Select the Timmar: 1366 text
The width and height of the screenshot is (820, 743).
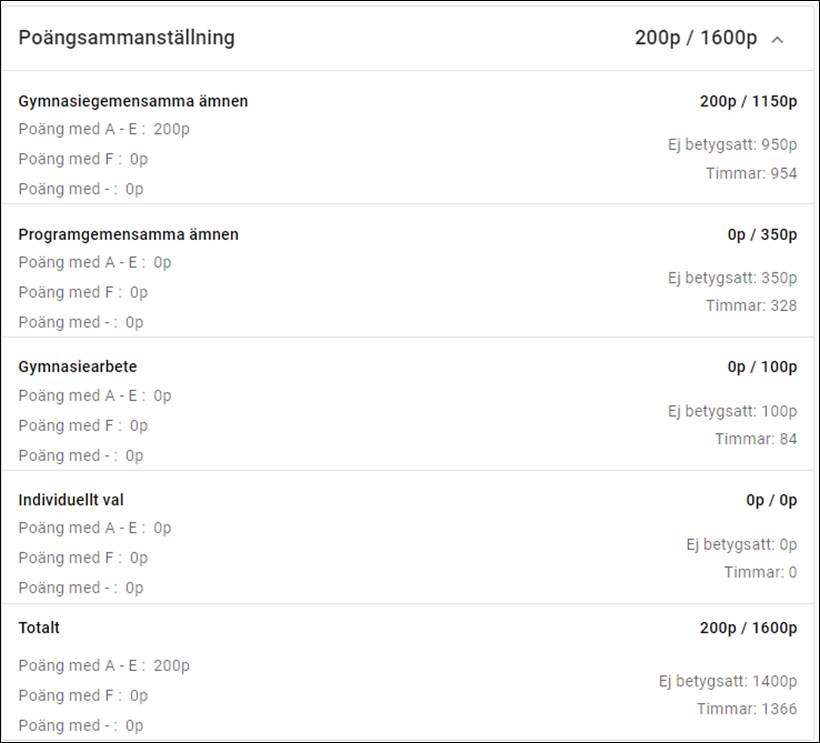point(747,709)
